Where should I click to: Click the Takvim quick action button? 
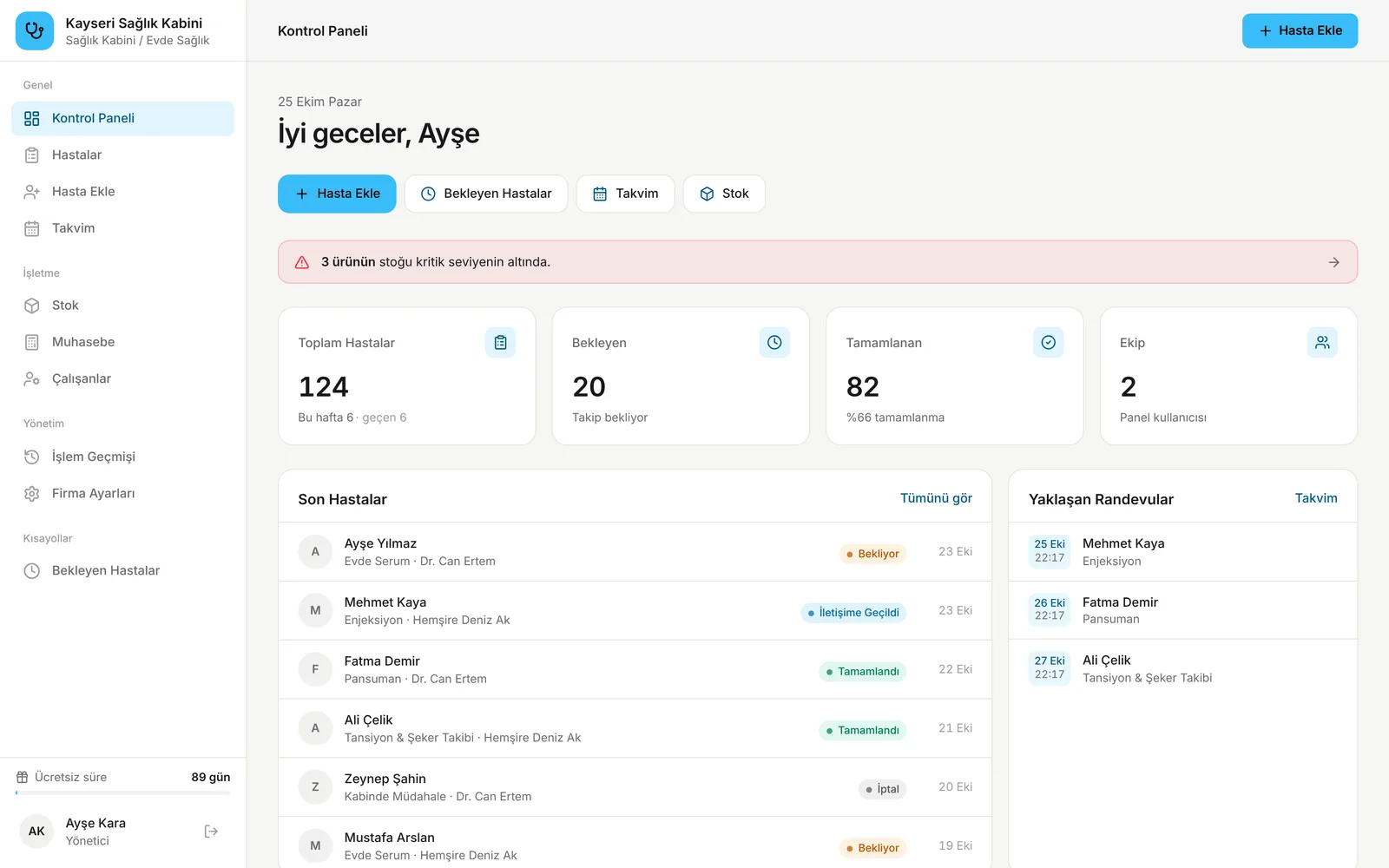[x=625, y=194]
